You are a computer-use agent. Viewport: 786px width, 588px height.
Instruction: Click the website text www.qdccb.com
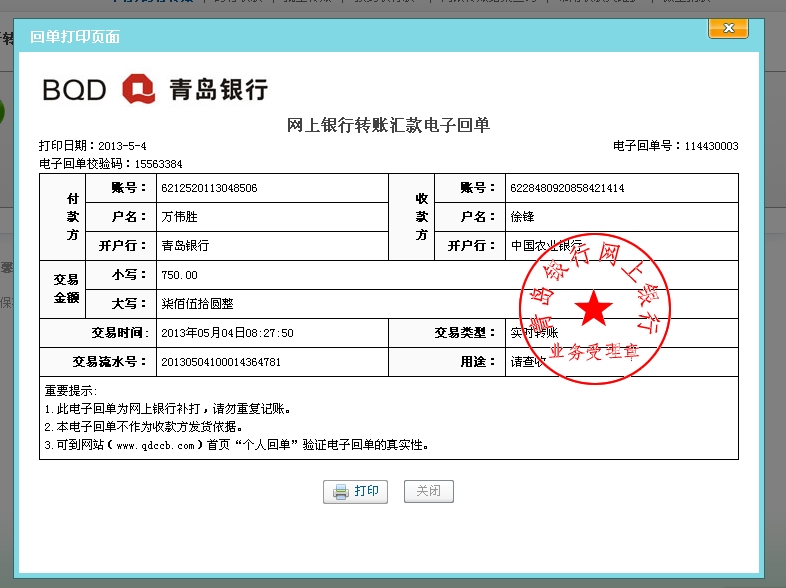coord(155,445)
